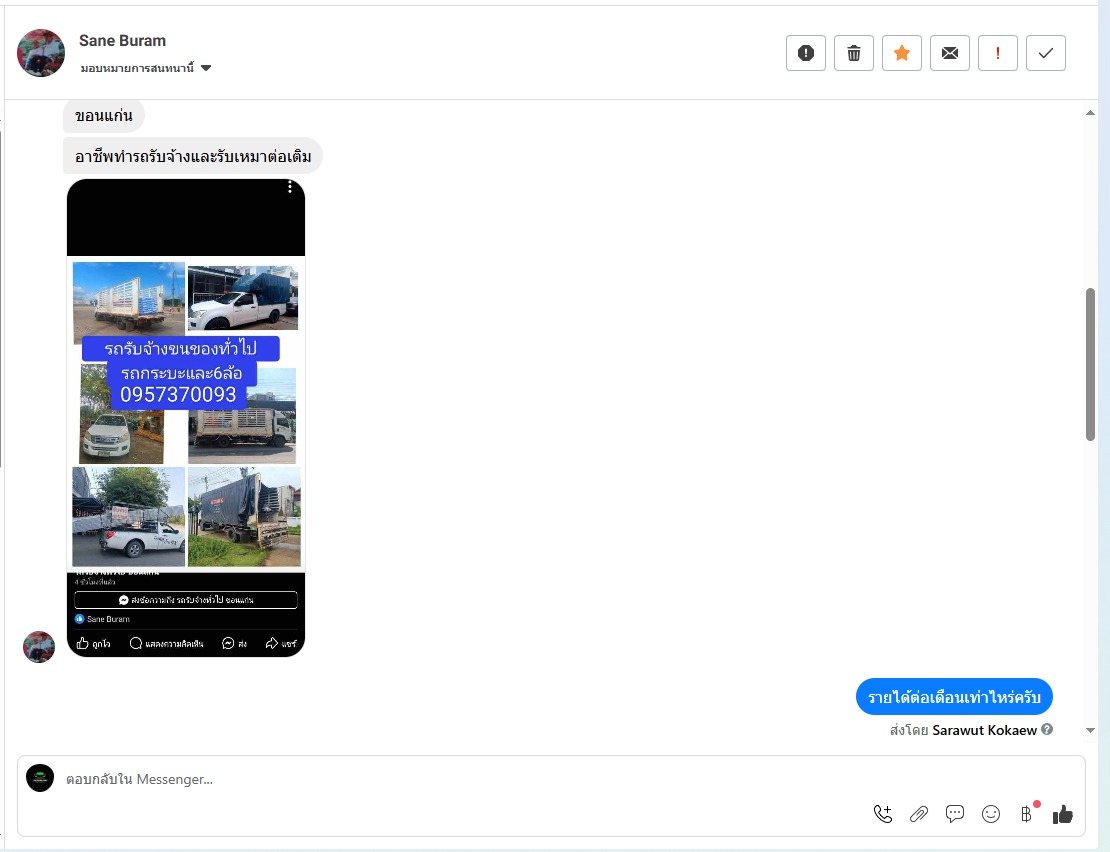This screenshot has width=1110, height=852.
Task: Click Sane Buram label in the shared post
Action: click(108, 619)
